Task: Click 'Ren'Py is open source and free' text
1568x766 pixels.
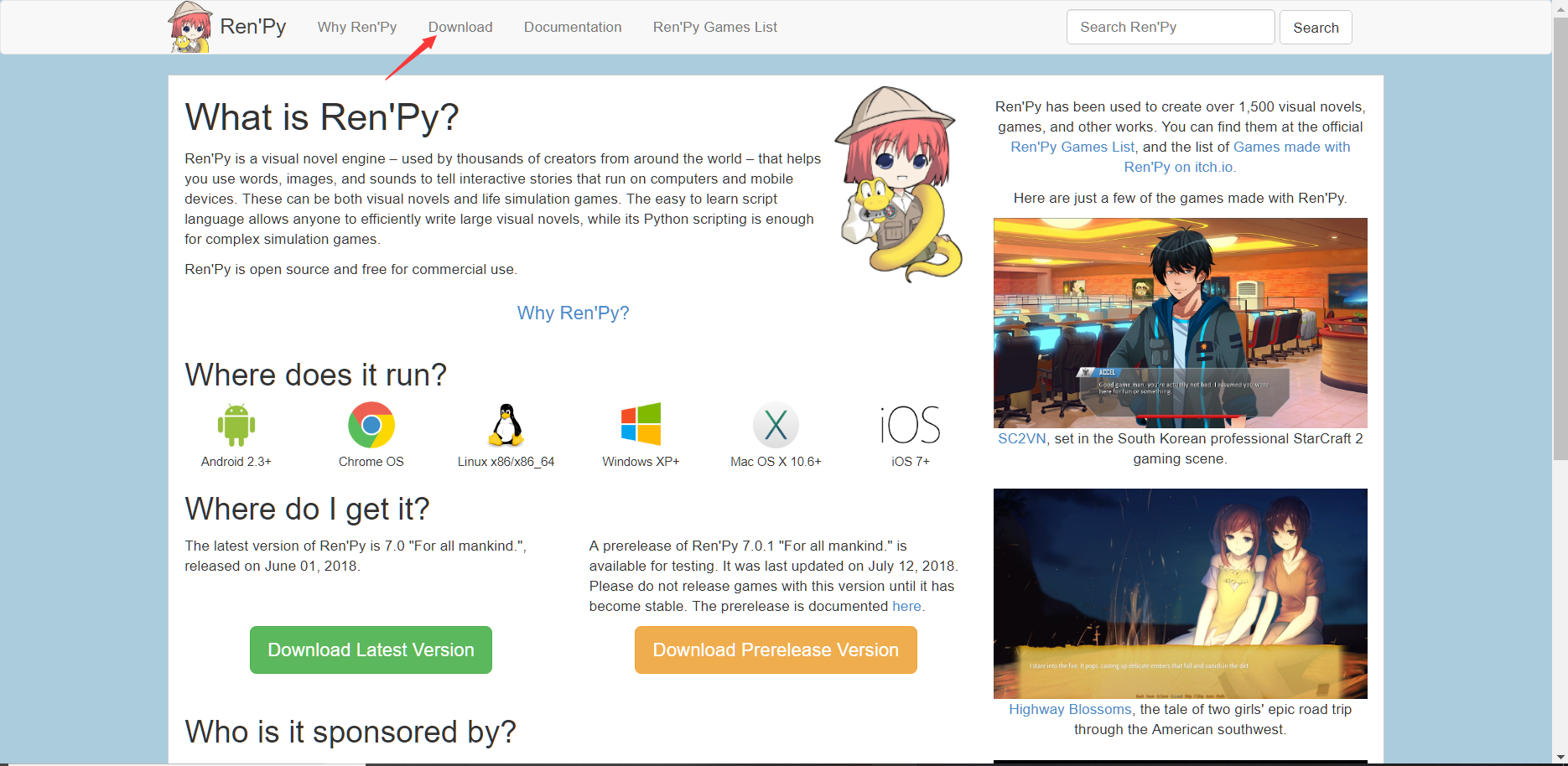Action: (351, 269)
